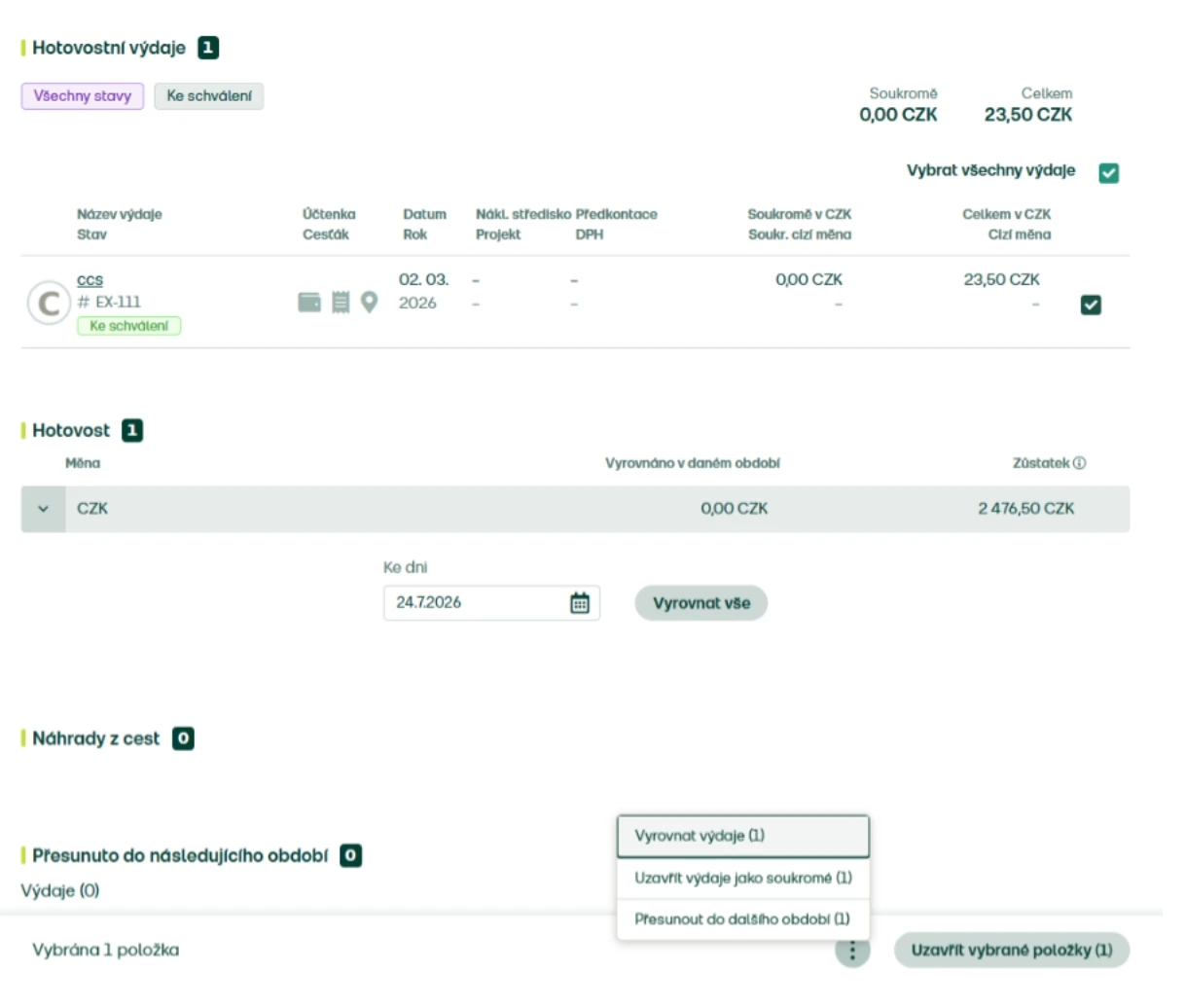Viewport: 1185px width, 1008px height.
Task: Open the receipt icon for CCS expense
Action: pos(341,303)
